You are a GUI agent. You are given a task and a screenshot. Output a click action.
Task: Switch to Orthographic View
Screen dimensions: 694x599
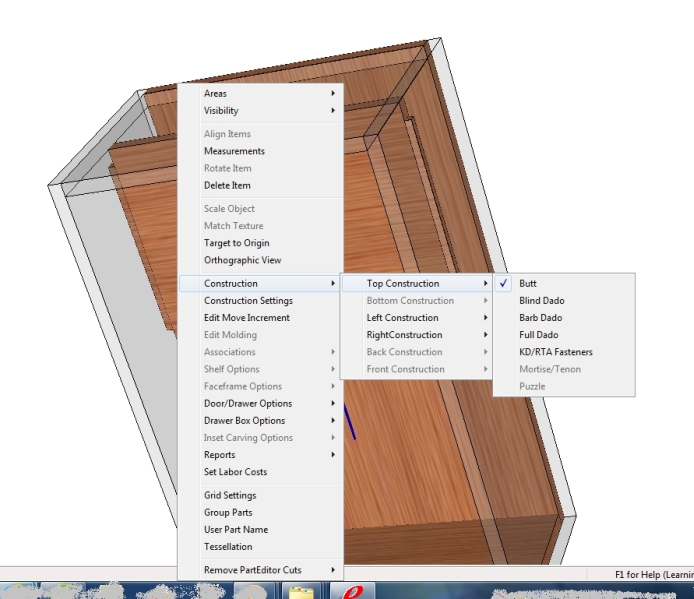coord(242,260)
